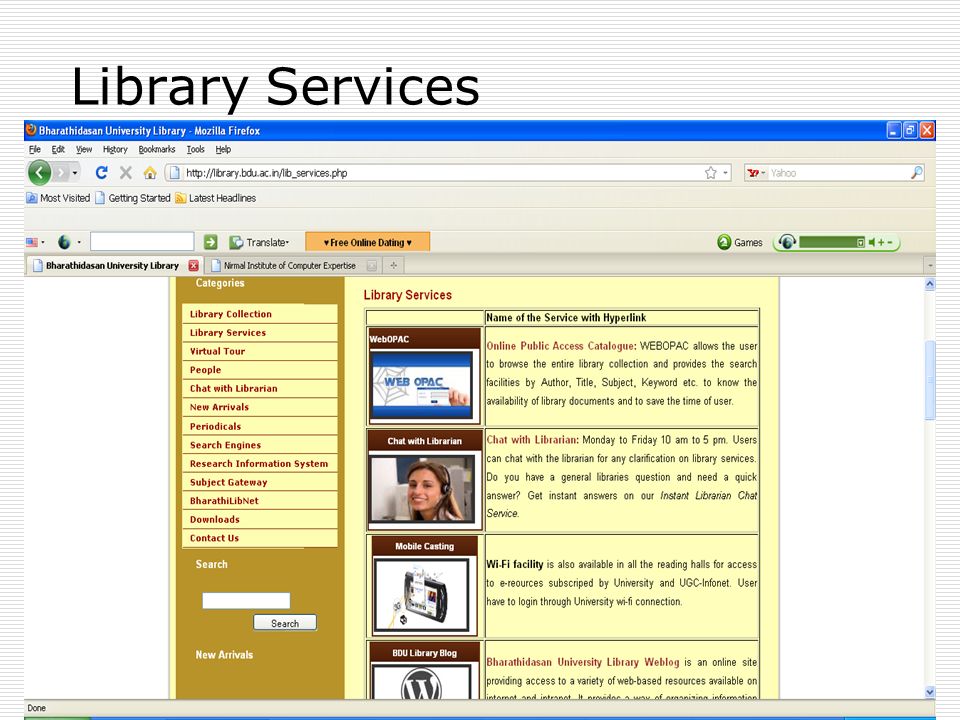This screenshot has width=960, height=720.
Task: Click the Free Online Dating button
Action: [367, 242]
